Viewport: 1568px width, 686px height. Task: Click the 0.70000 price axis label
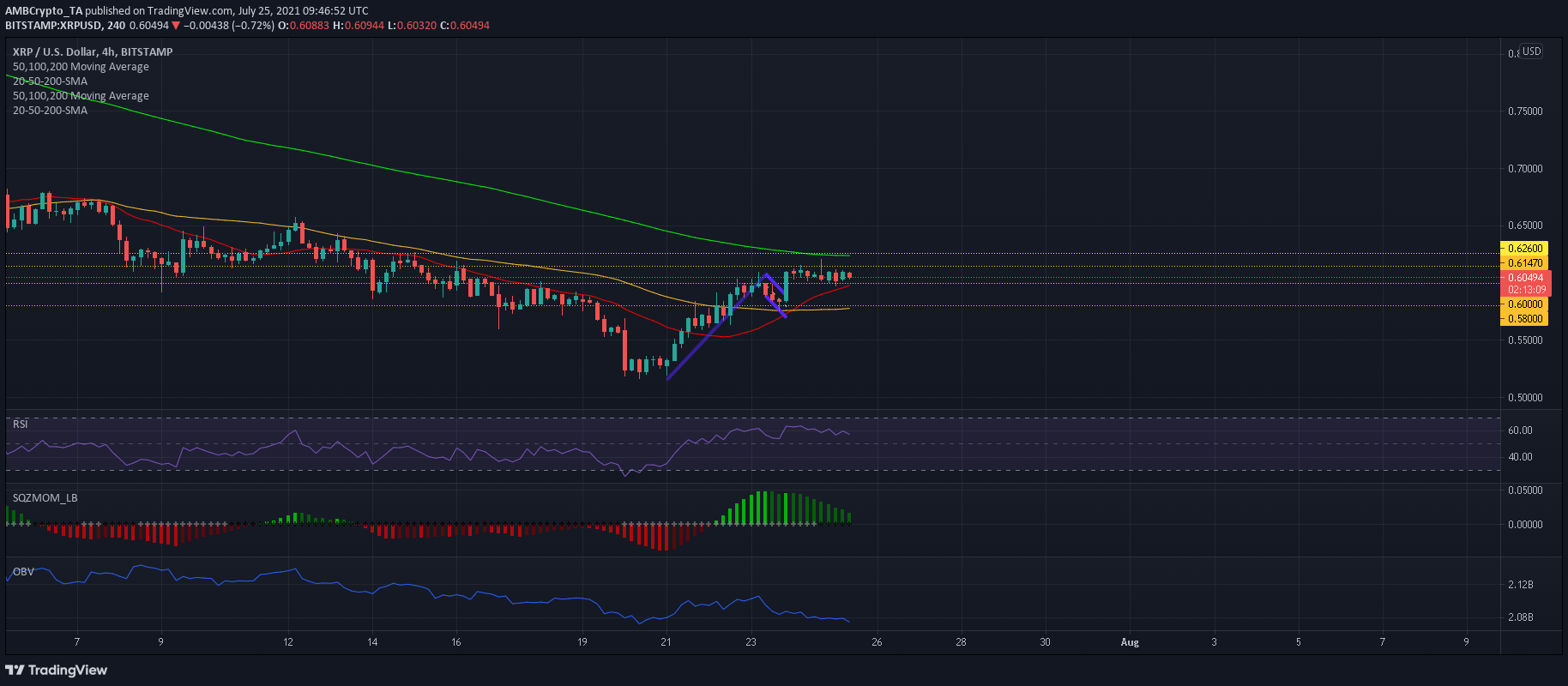(x=1525, y=169)
